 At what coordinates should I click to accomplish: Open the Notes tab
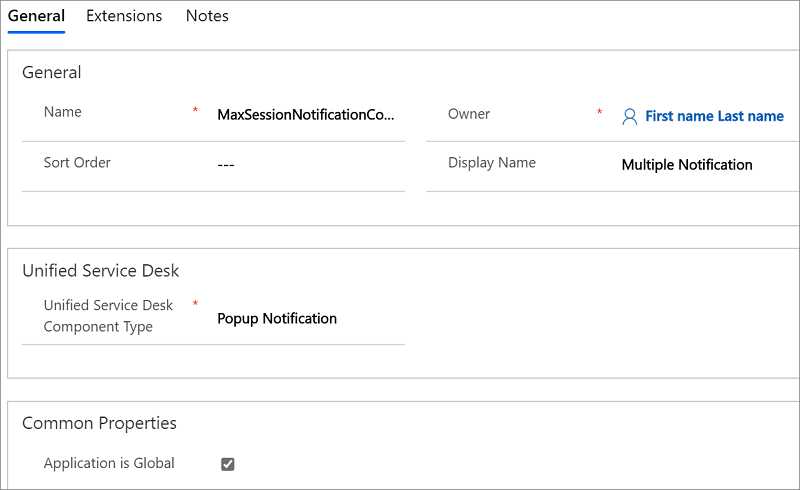(x=207, y=16)
